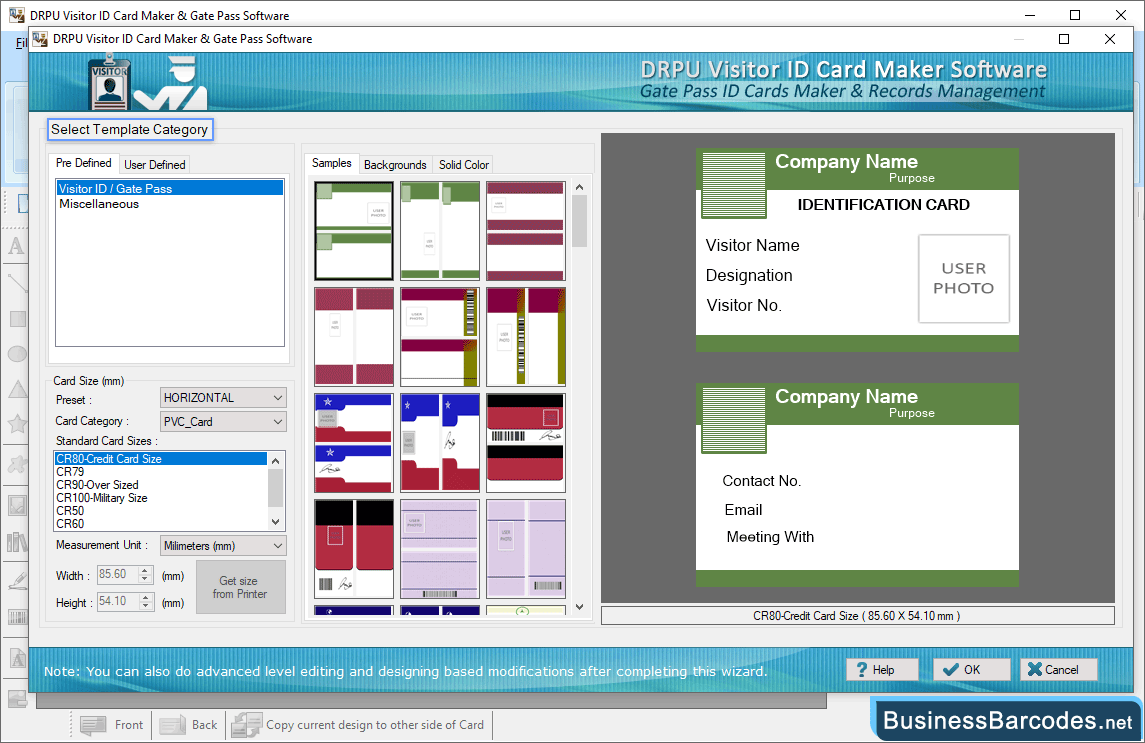1145x743 pixels.
Task: Click the Height value field
Action: coord(118,601)
